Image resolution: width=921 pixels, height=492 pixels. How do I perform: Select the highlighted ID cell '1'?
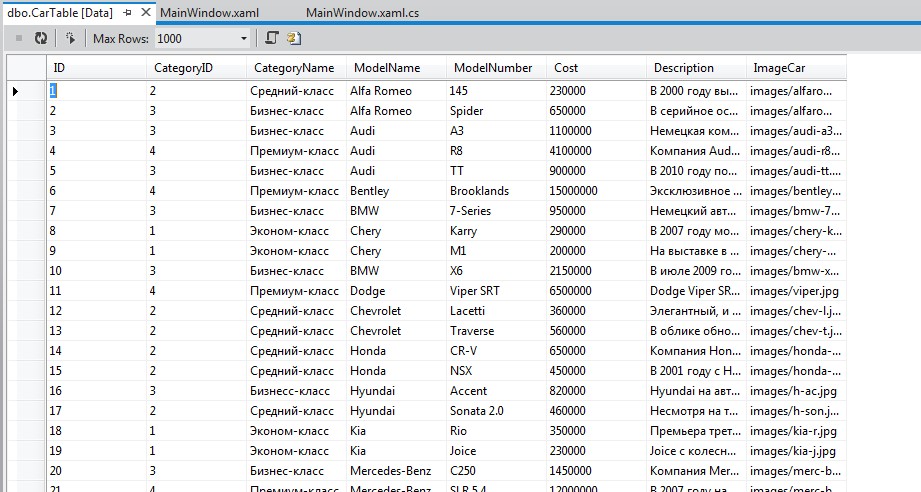pos(96,91)
